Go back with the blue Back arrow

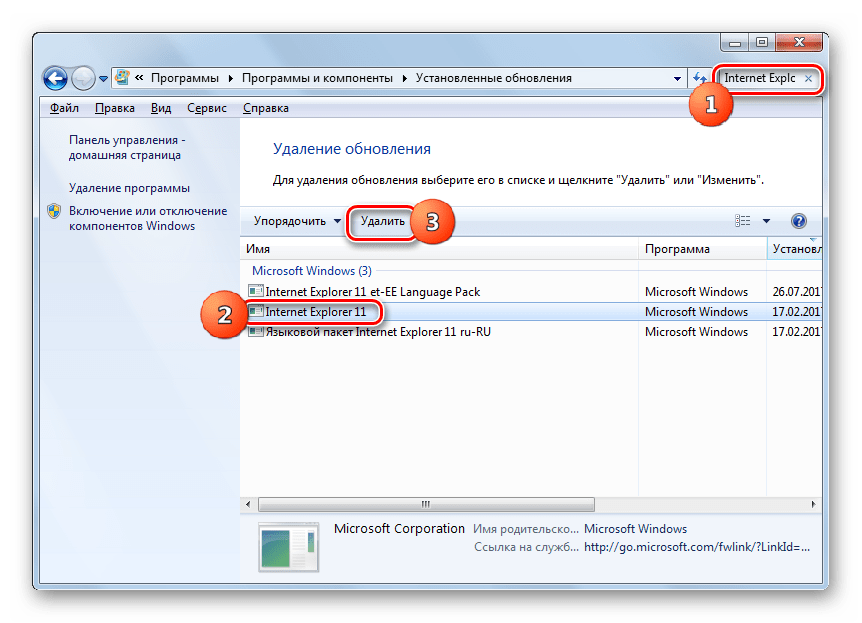tap(56, 78)
